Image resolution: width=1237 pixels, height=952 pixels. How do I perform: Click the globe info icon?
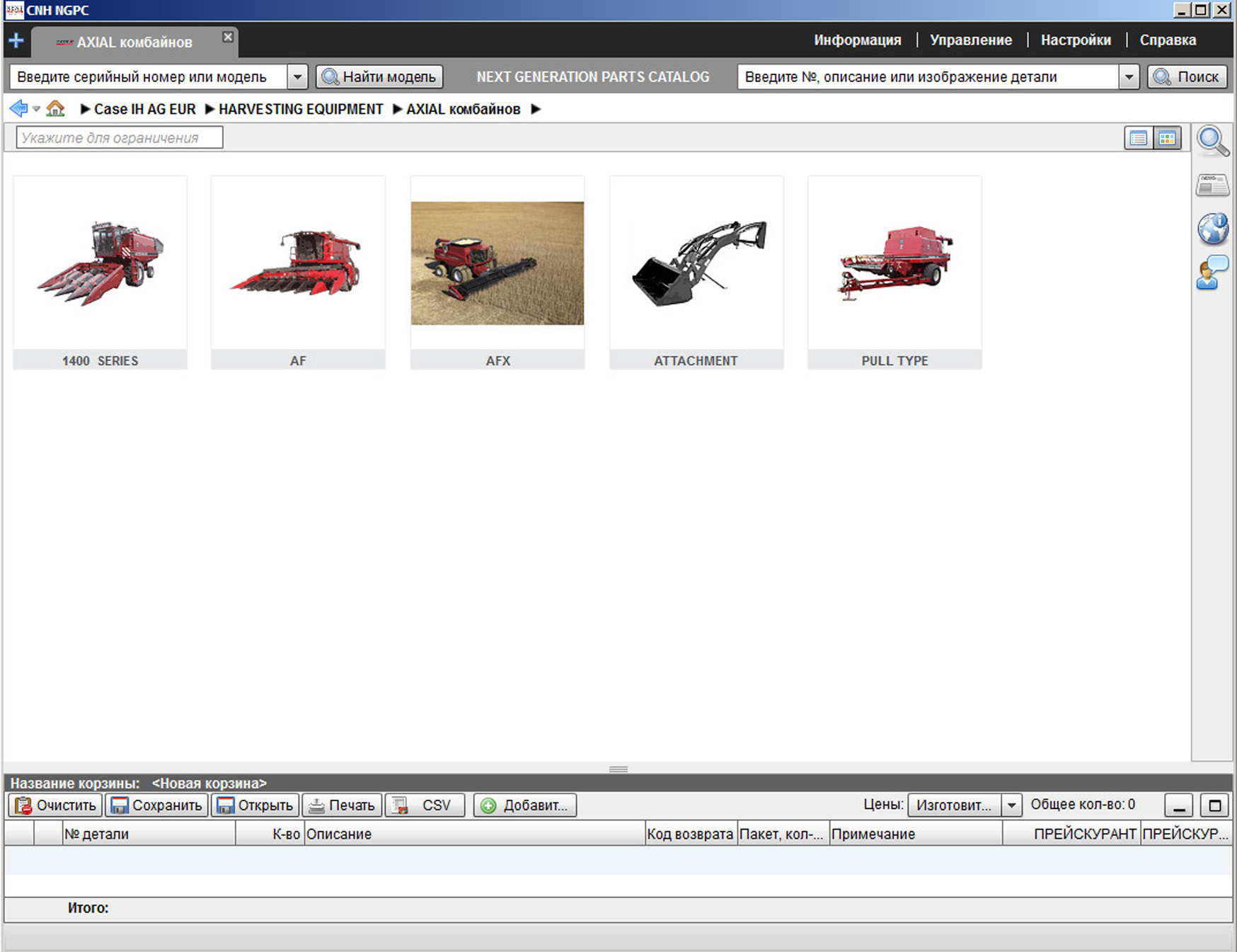(x=1212, y=229)
